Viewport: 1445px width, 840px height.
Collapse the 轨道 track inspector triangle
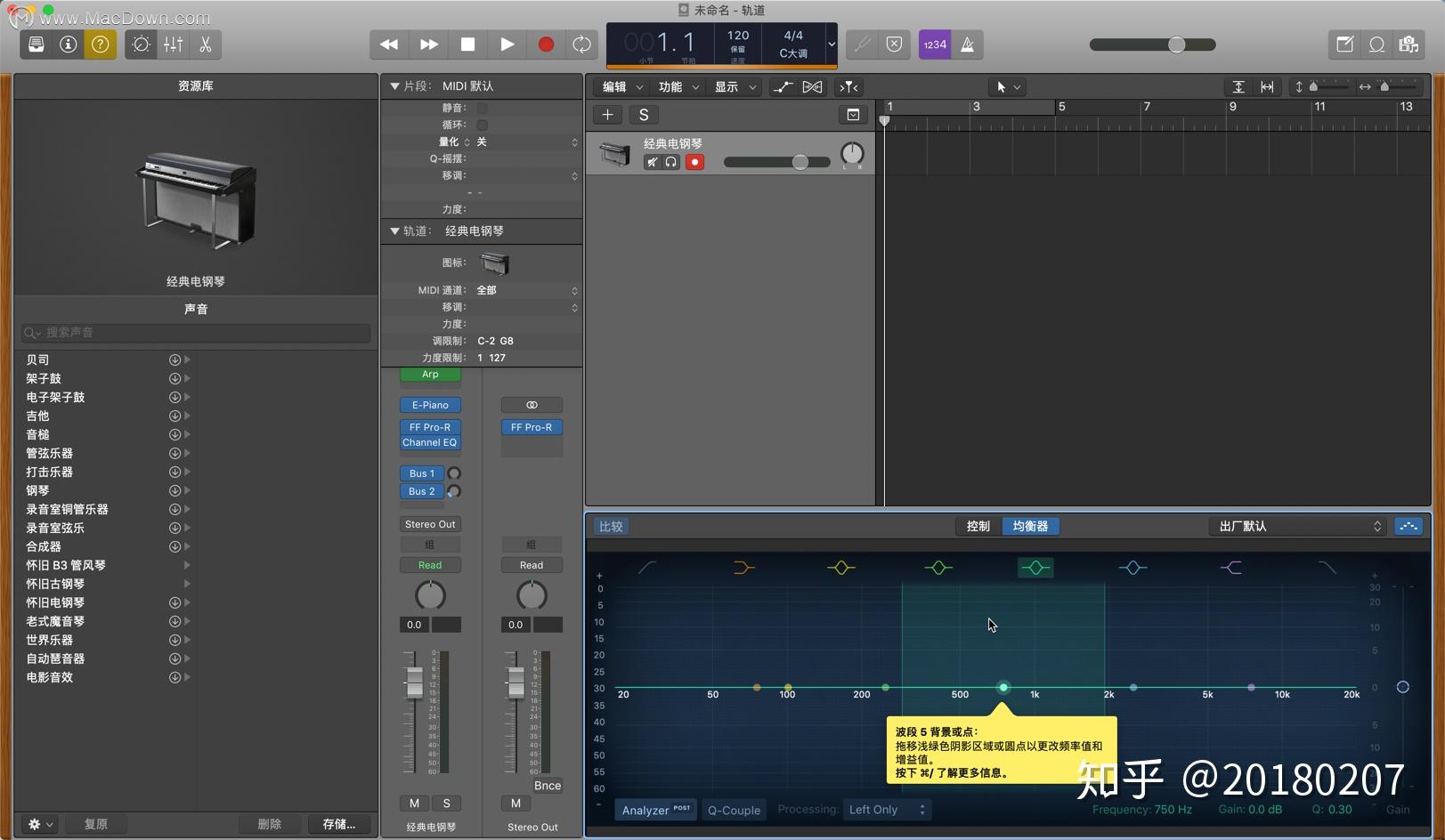tap(394, 231)
